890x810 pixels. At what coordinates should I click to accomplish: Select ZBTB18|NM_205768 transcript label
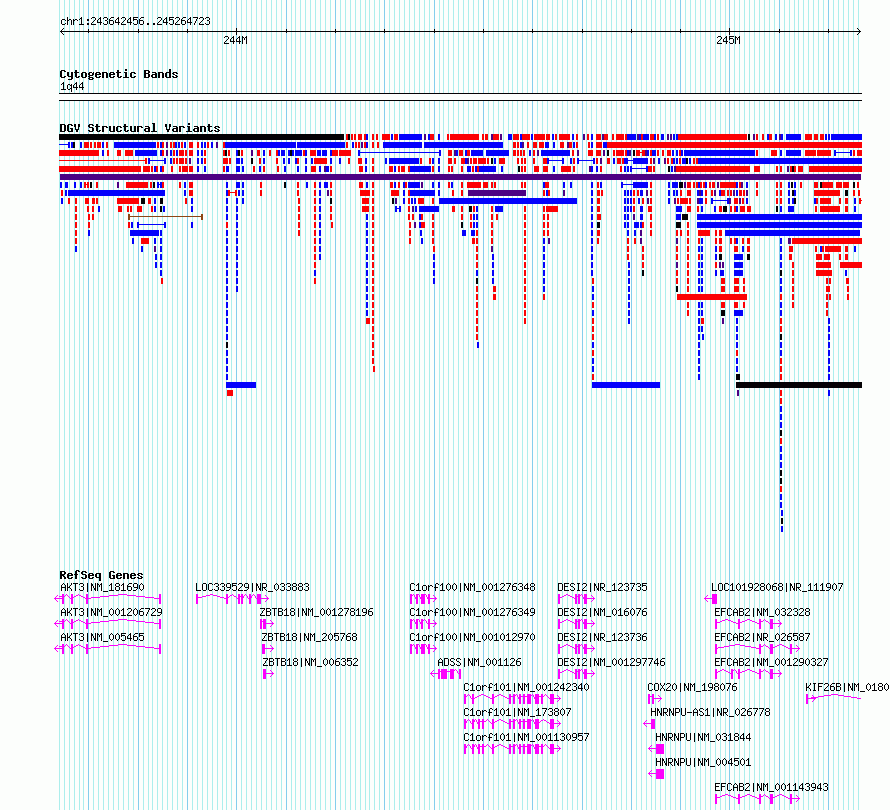[x=310, y=637]
